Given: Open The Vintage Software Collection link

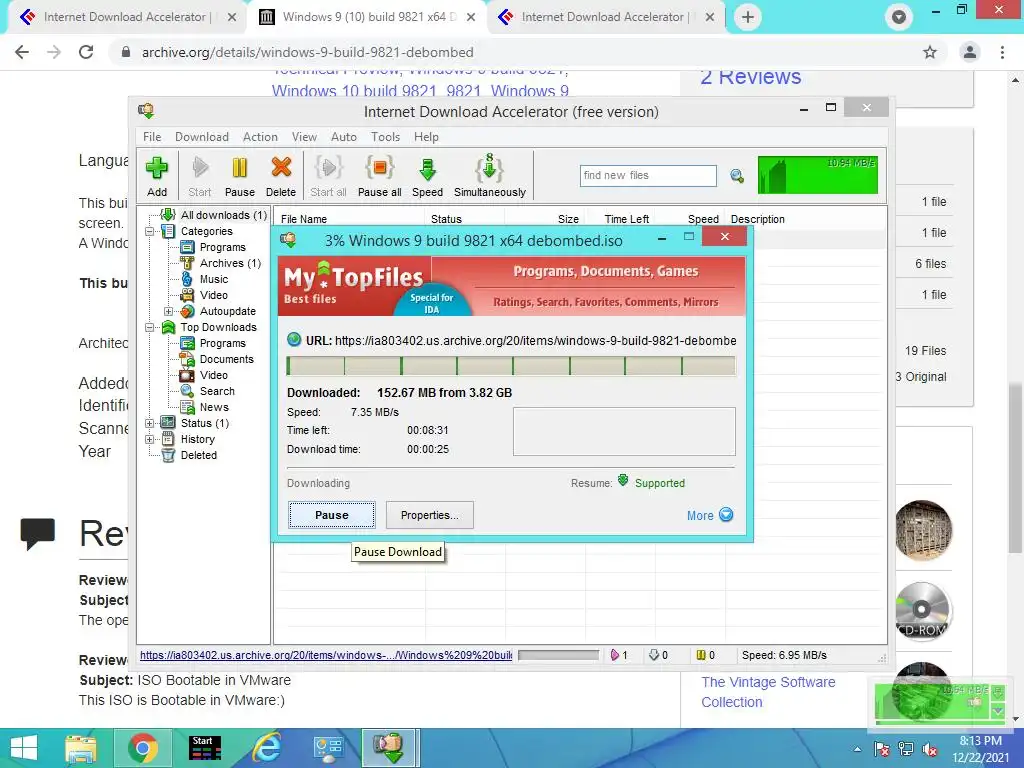Looking at the screenshot, I should tap(768, 692).
